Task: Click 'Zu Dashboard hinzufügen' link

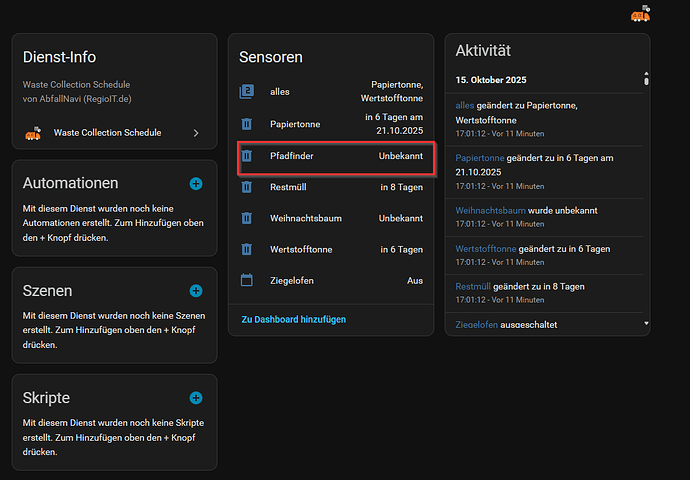Action: point(293,319)
